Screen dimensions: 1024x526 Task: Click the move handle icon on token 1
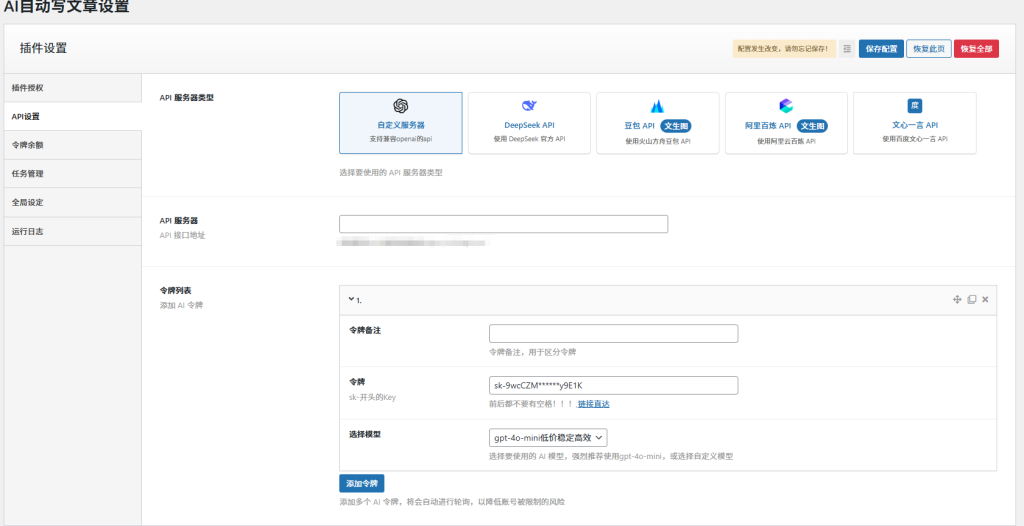click(957, 299)
